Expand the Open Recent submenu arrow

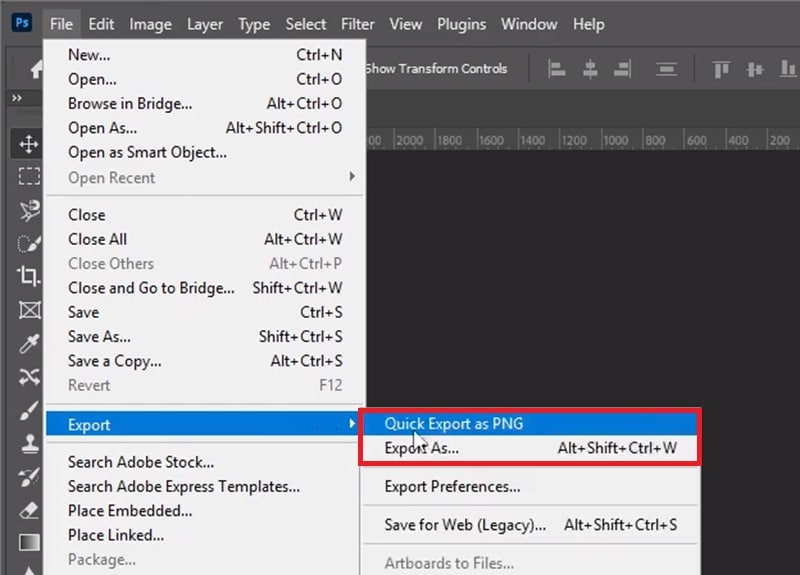coord(352,177)
